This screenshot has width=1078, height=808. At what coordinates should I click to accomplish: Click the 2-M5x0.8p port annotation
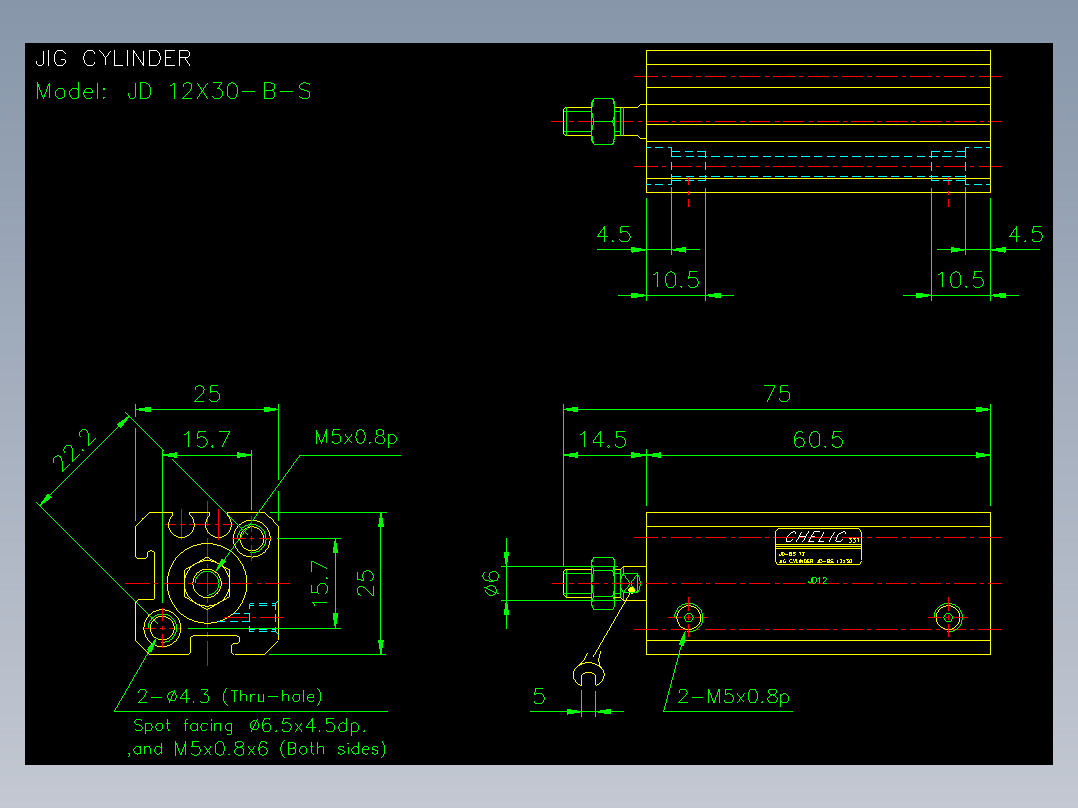tap(734, 697)
